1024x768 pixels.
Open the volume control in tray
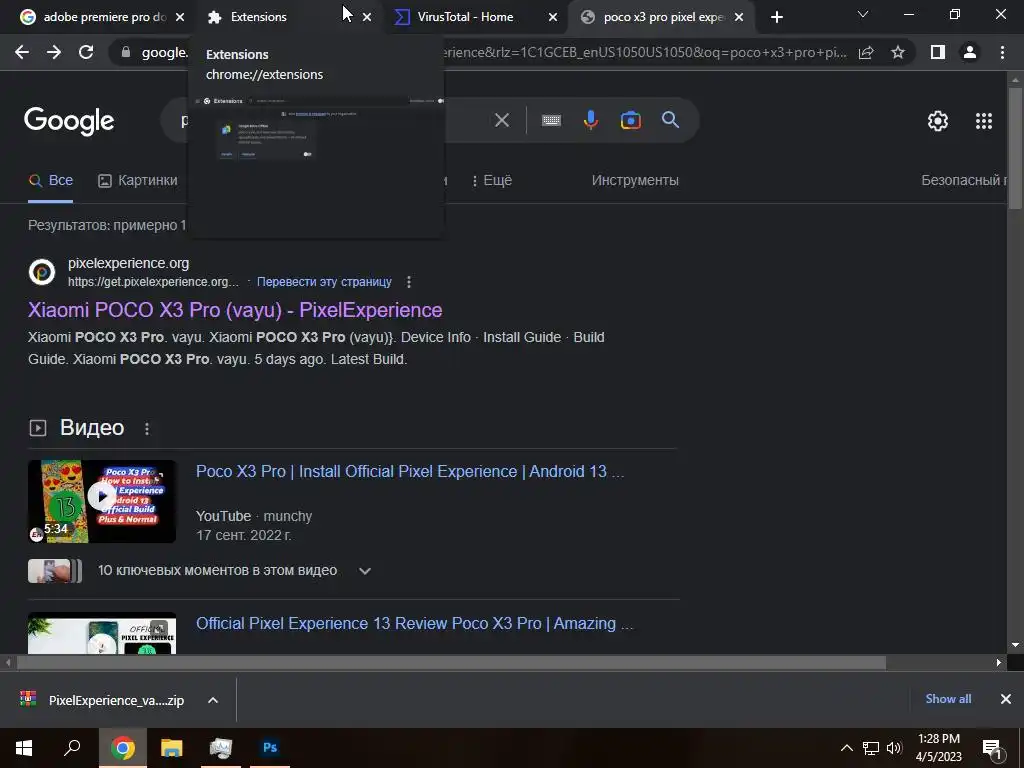(x=894, y=748)
